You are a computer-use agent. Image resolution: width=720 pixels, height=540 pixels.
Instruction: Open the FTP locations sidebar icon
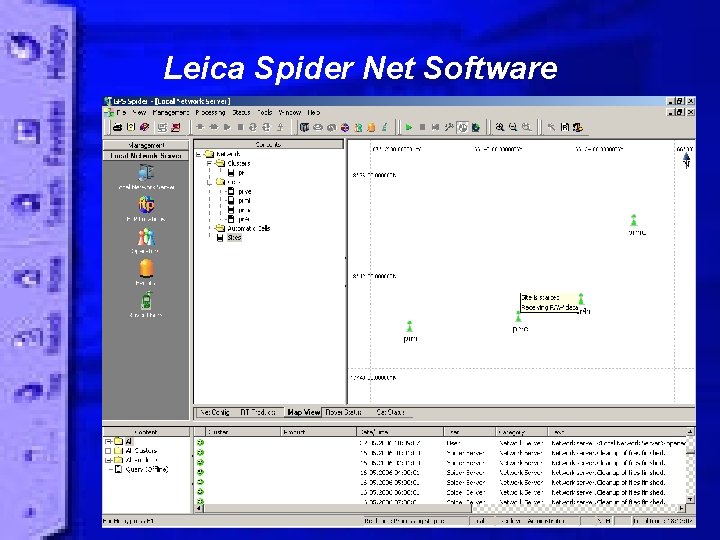pos(146,205)
